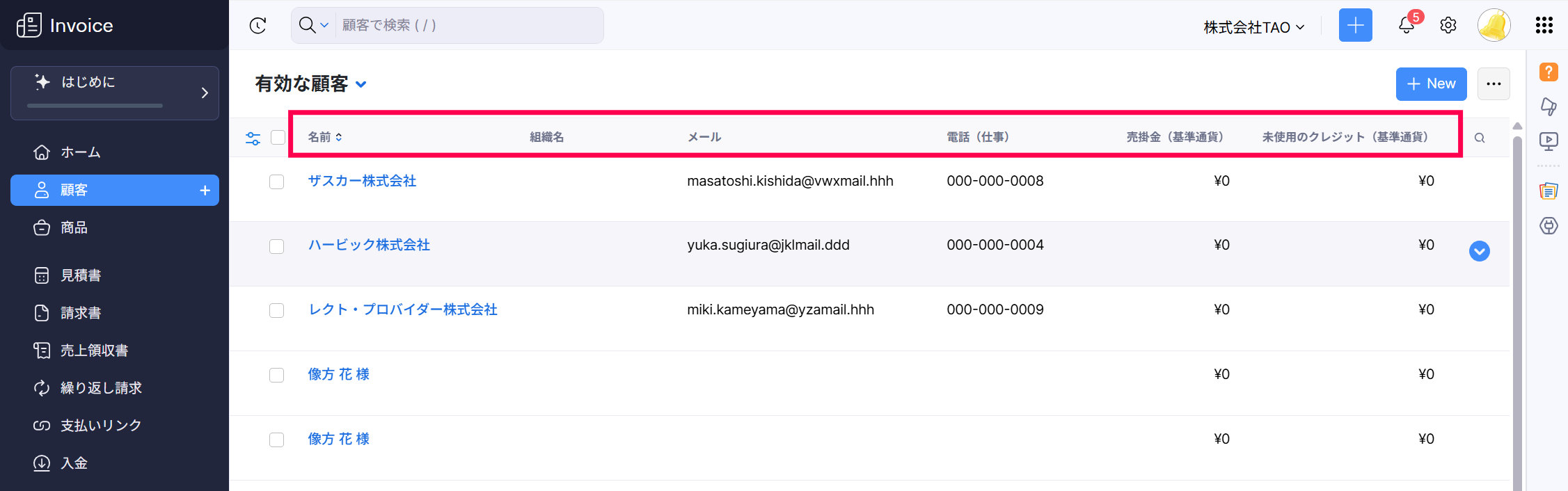Open the recent history clock icon
Viewport: 1568px width, 491px height.
pyautogui.click(x=258, y=26)
